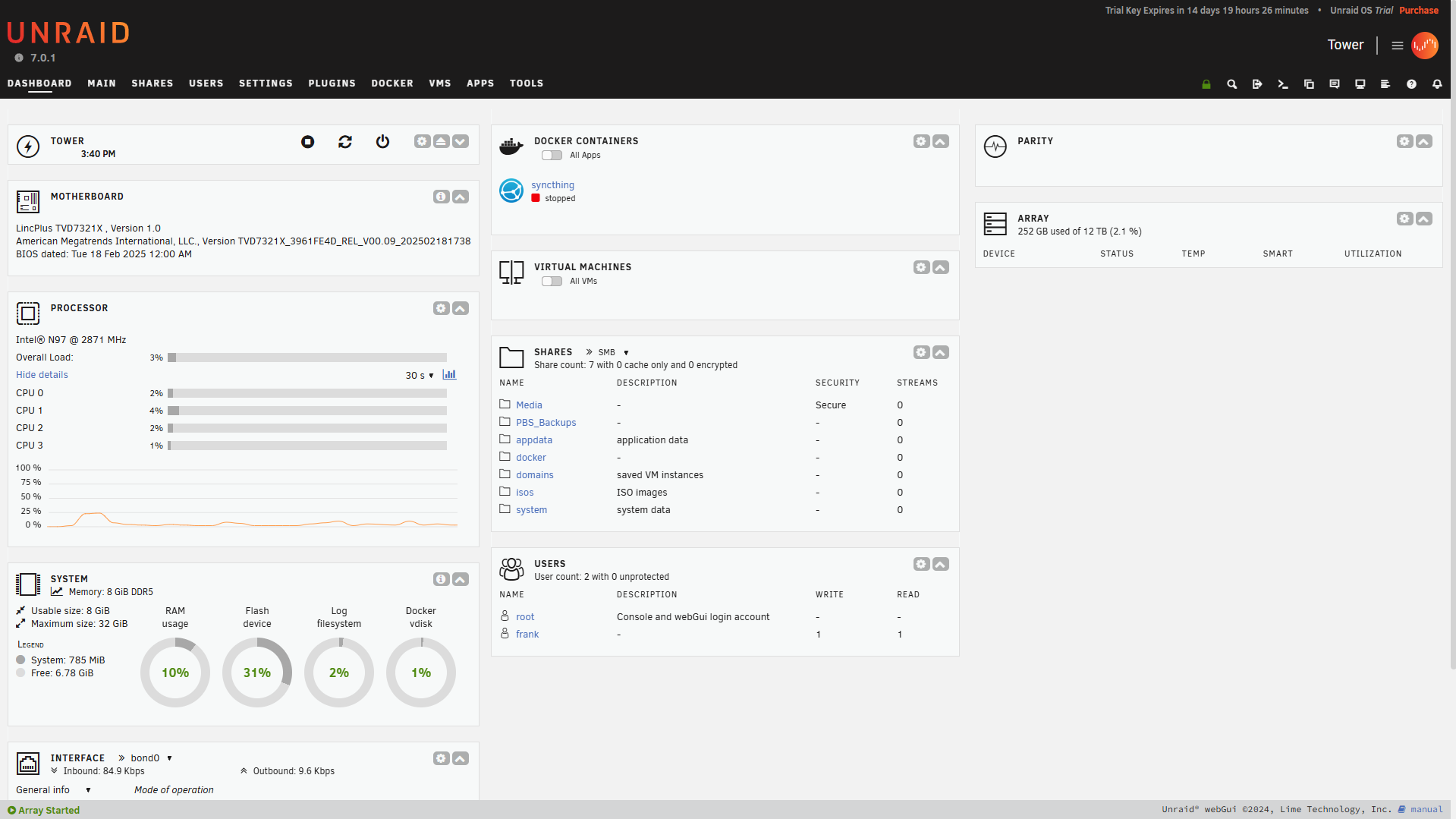Open the file manager copy icon
1456x819 pixels.
coord(1309,84)
